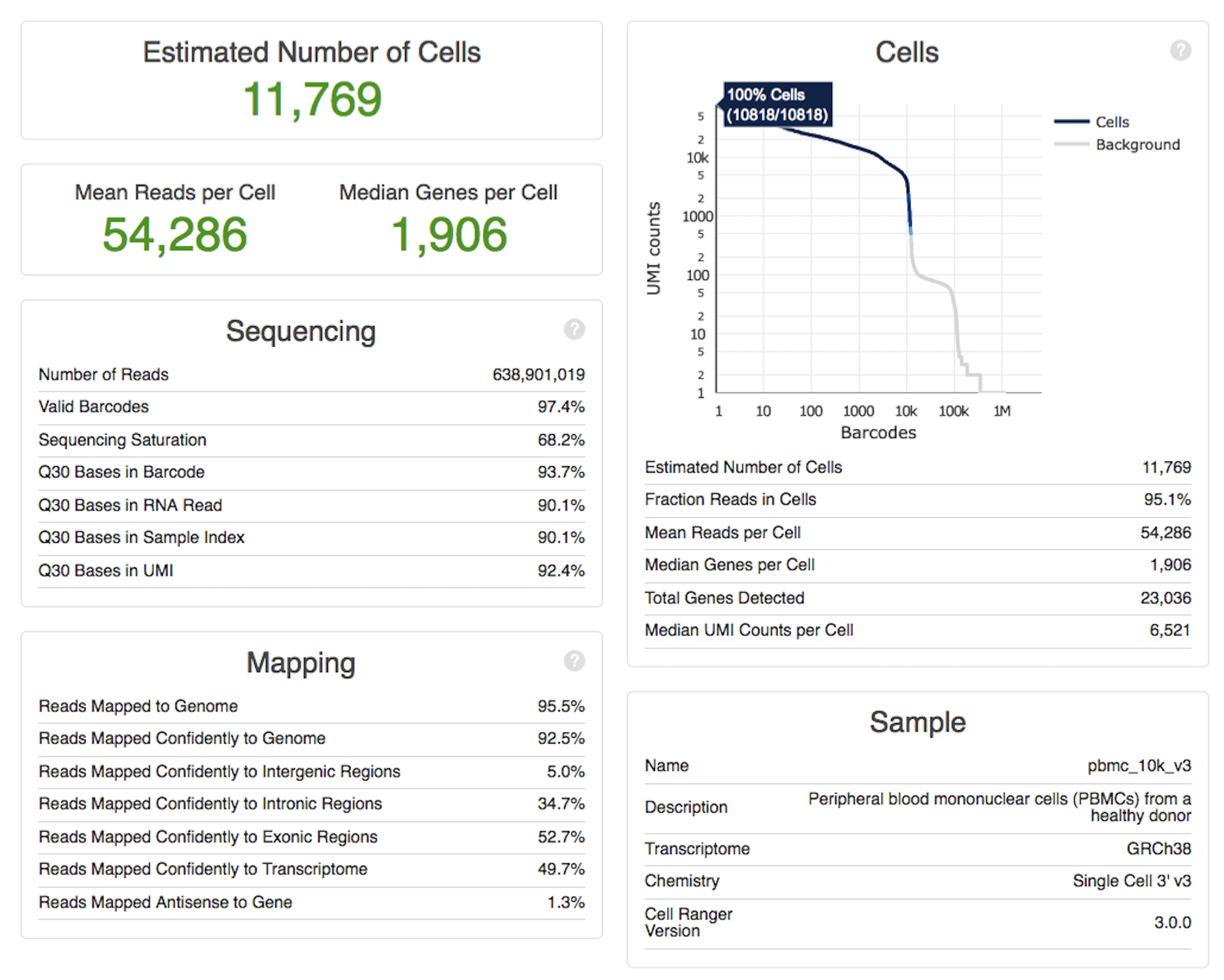
Task: Select the Median Genes per Cell 1,906 headline
Action: coord(449,235)
